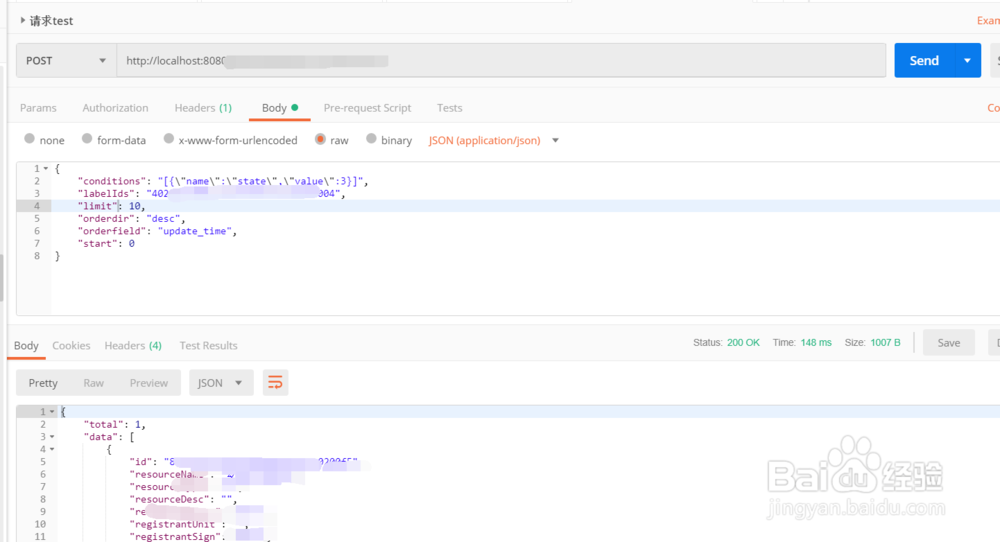Select the form-data radio option
This screenshot has height=542, width=1000.
[x=88, y=140]
